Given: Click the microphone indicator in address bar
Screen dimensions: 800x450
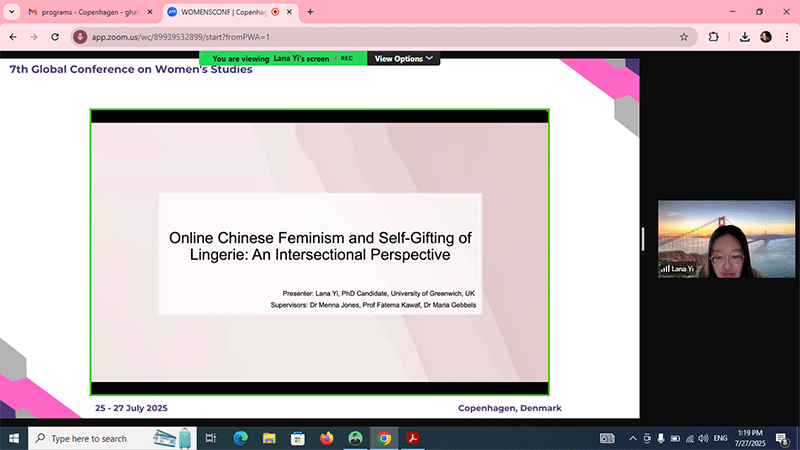Looking at the screenshot, I should tap(81, 36).
